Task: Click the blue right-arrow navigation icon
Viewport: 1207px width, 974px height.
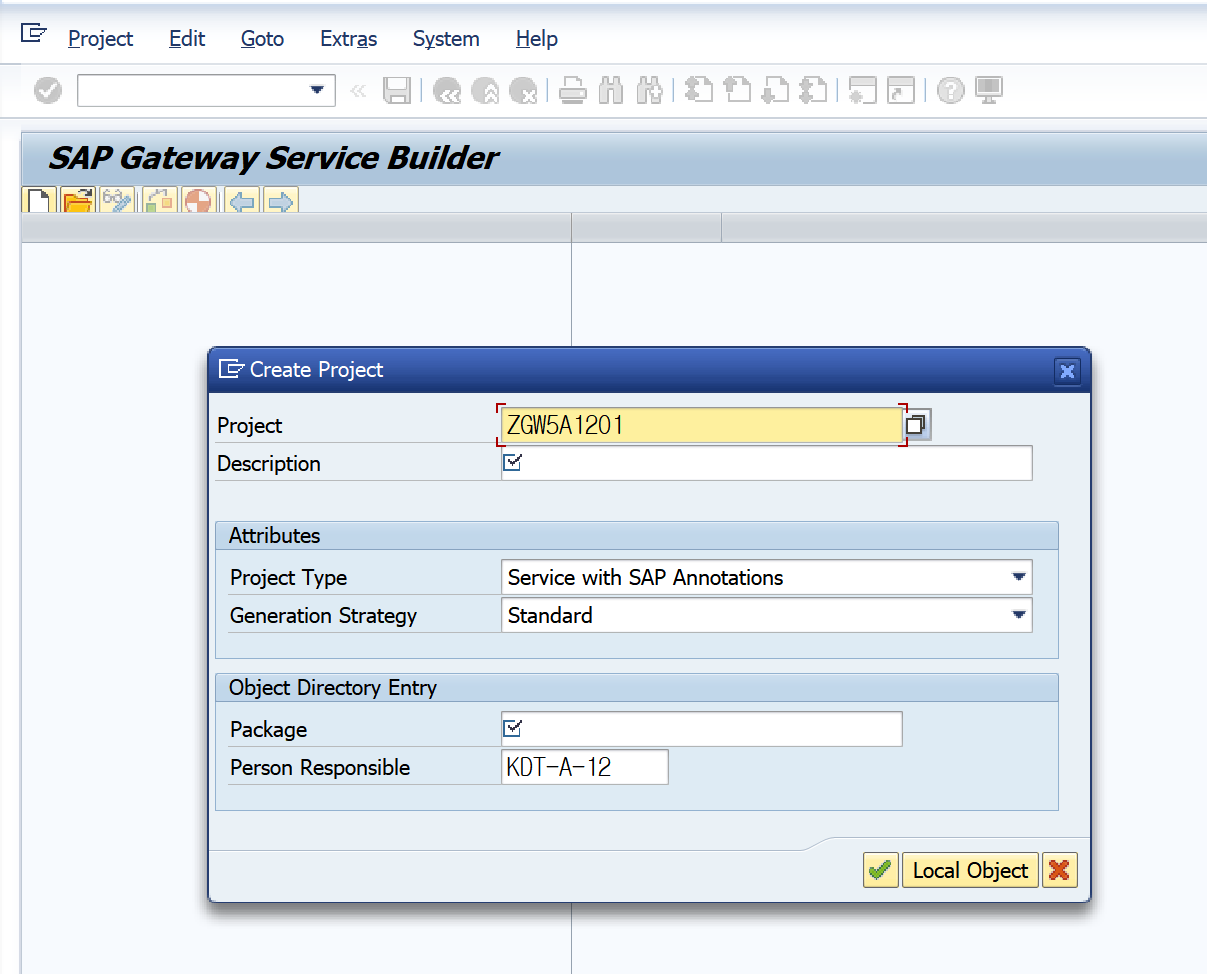Action: click(281, 201)
